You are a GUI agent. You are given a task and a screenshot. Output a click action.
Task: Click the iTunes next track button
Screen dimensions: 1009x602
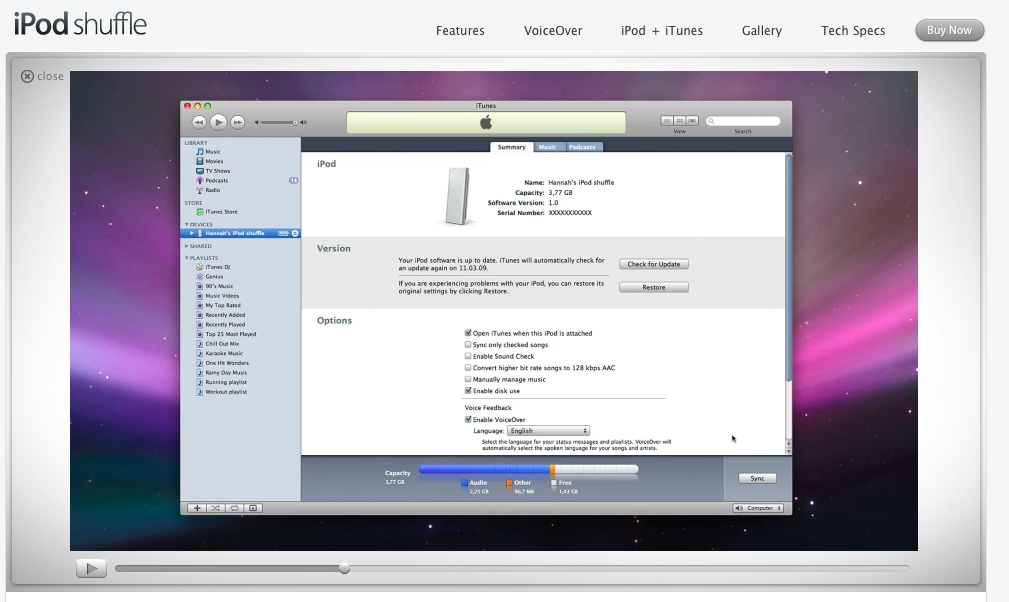tap(237, 122)
